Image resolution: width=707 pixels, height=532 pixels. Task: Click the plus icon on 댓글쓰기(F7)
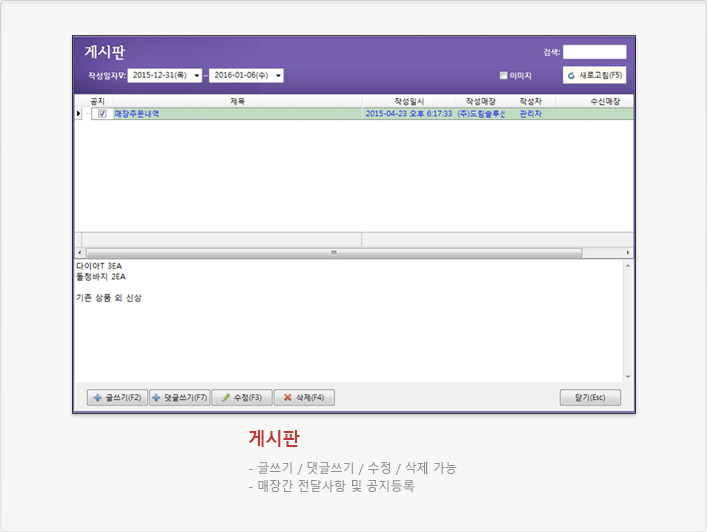click(156, 398)
